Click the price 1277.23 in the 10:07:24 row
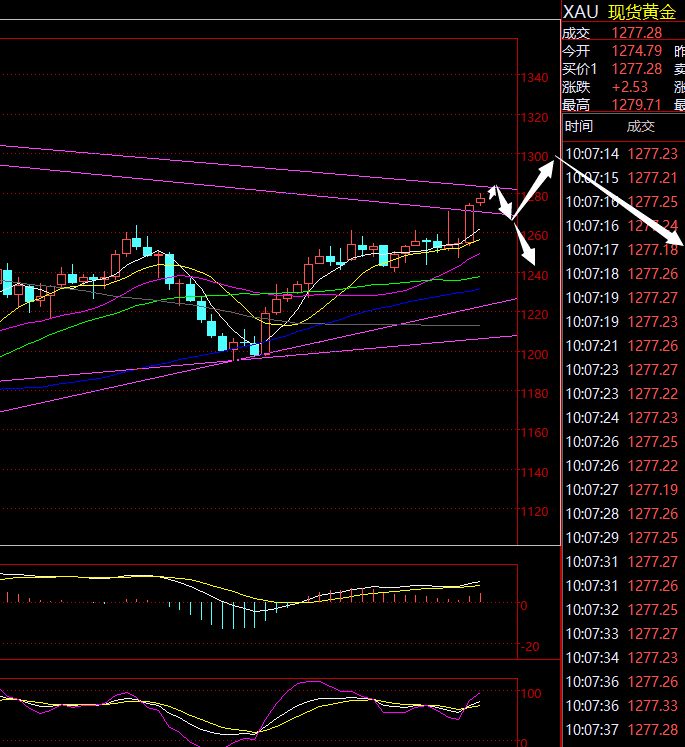 (653, 418)
